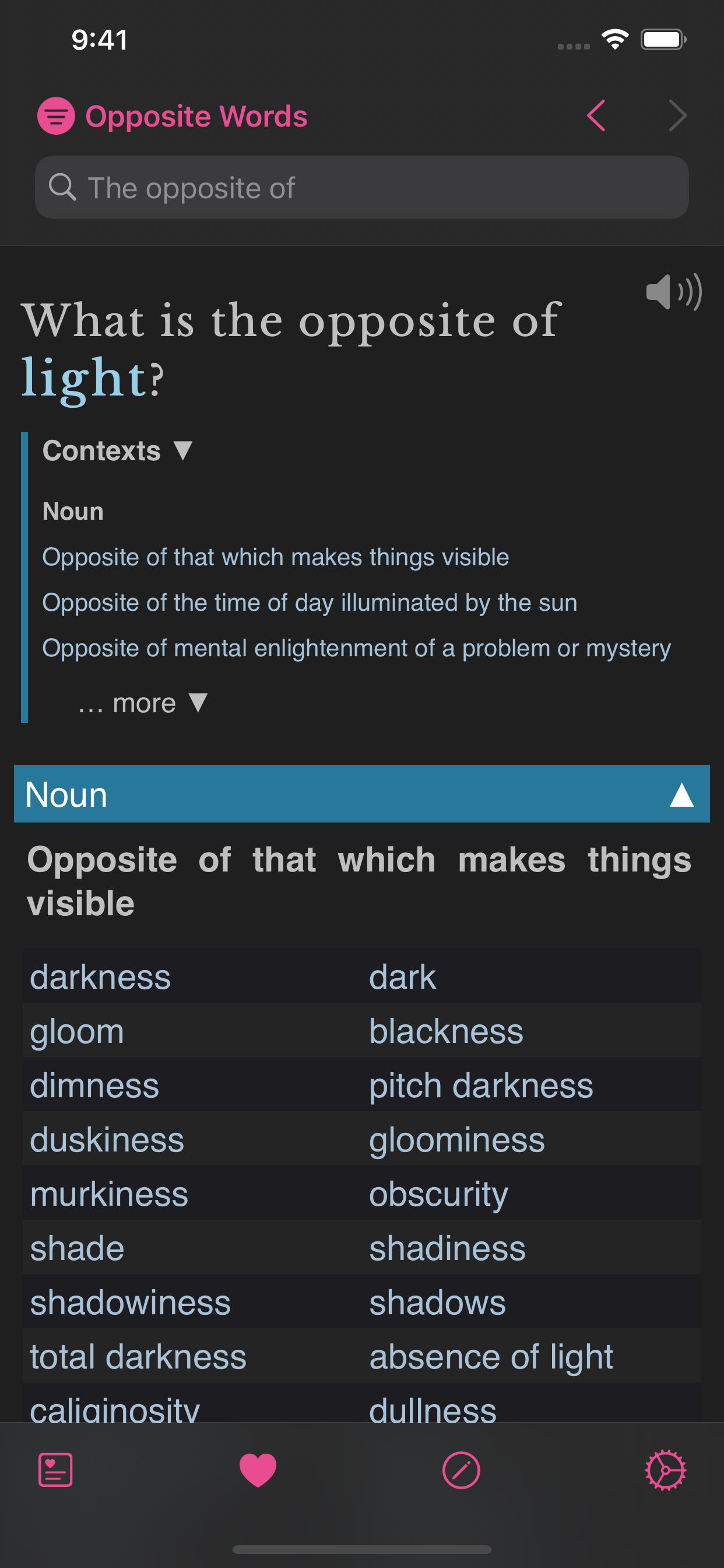The height and width of the screenshot is (1568, 724).
Task: Open the compass explore tab
Action: (x=461, y=1470)
